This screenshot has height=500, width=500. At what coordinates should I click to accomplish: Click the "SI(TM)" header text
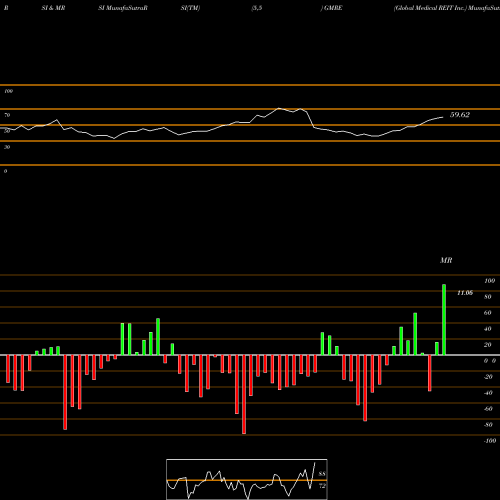click(190, 8)
